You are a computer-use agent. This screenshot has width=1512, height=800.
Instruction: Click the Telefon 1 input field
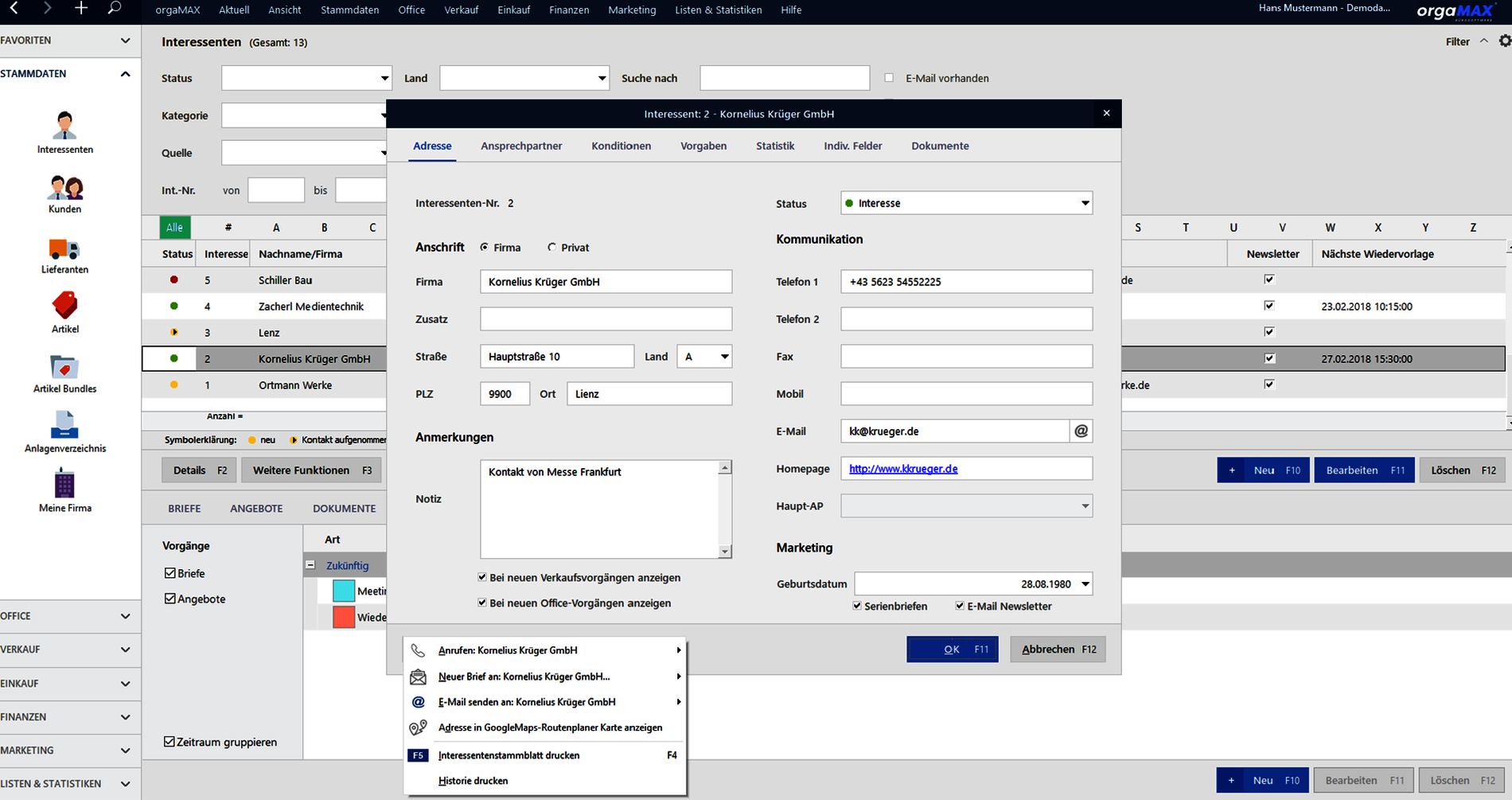tap(967, 282)
